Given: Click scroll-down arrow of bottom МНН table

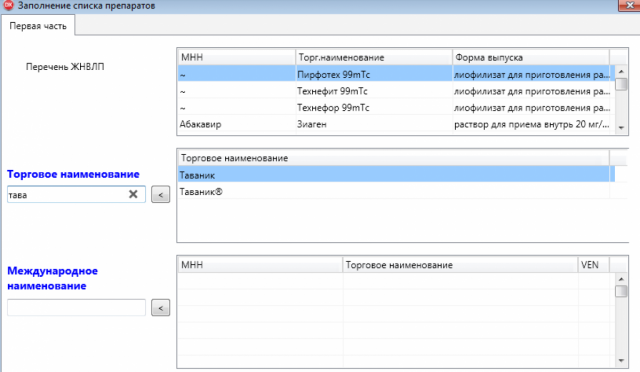Looking at the screenshot, I should pyautogui.click(x=621, y=361).
